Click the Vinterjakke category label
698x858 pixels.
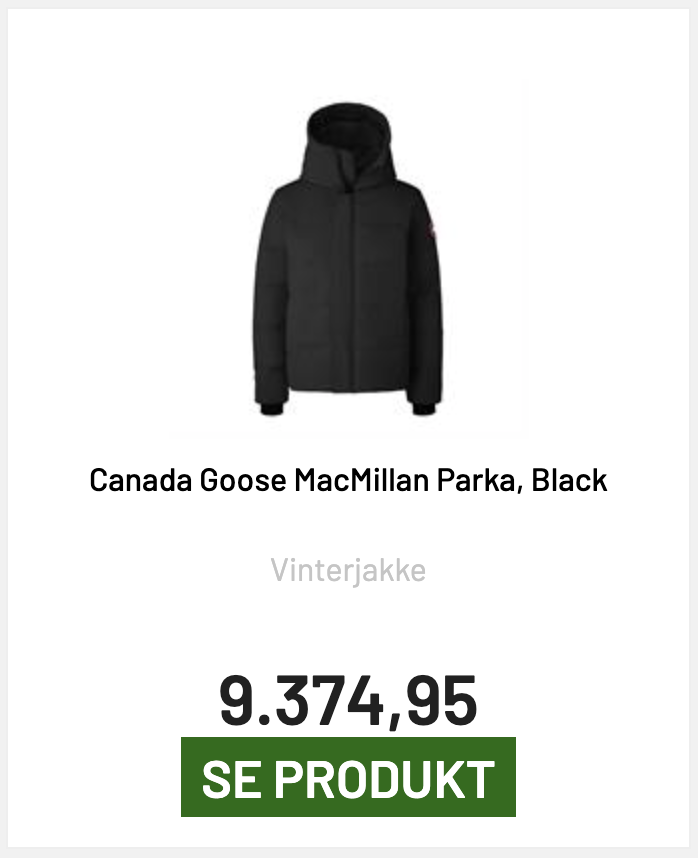348,571
